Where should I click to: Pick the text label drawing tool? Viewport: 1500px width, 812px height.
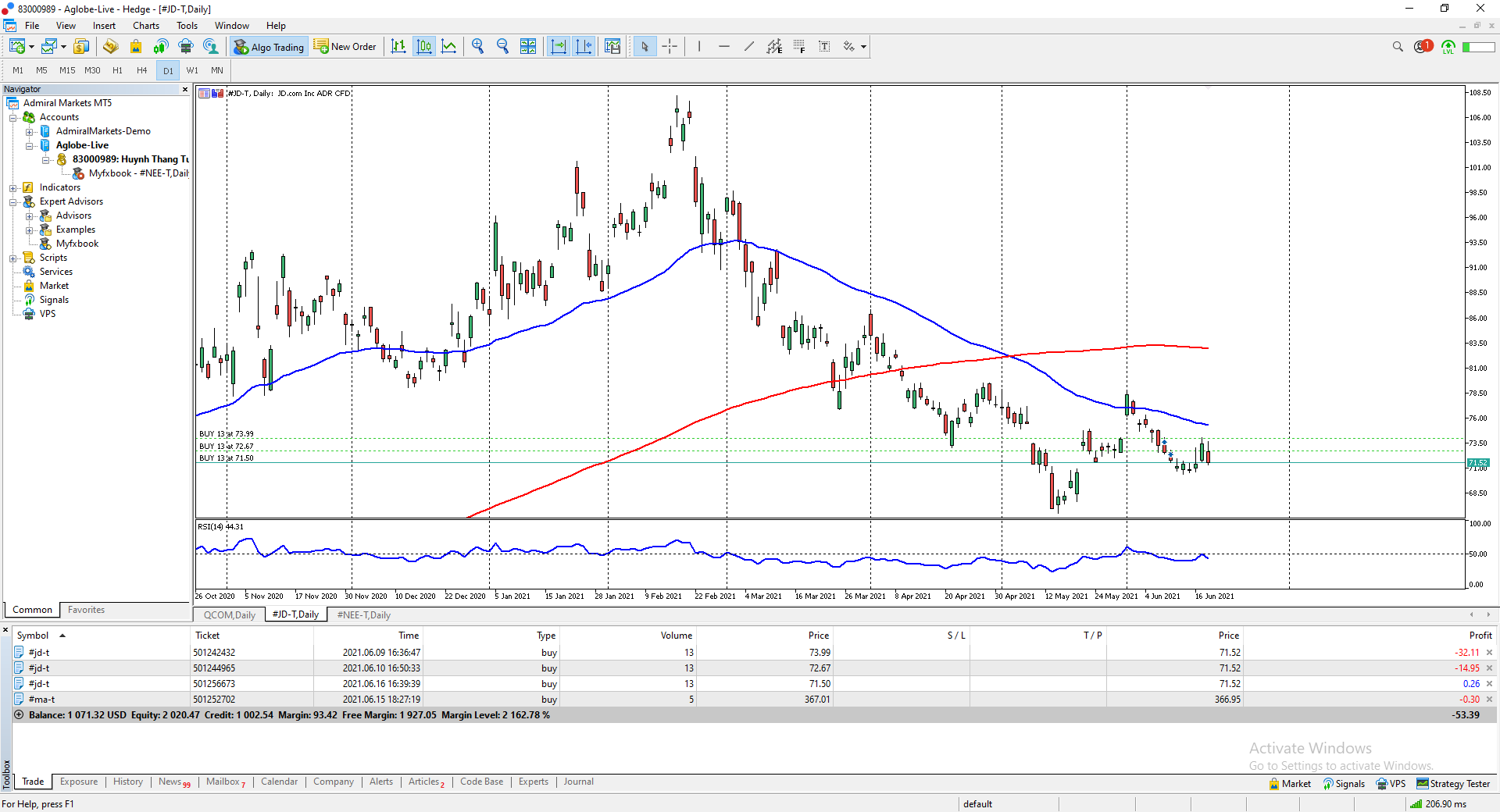point(824,47)
